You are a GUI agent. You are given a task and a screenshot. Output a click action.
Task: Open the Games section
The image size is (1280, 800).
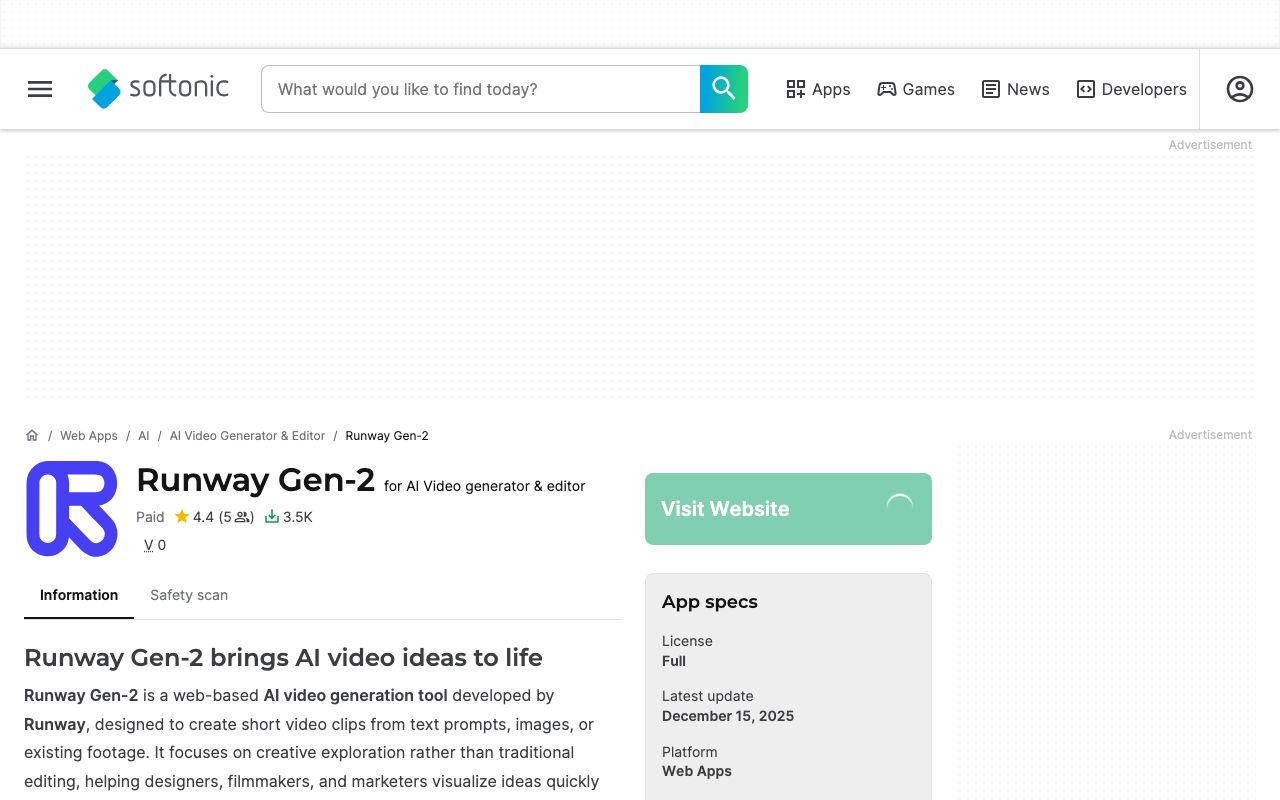(916, 89)
